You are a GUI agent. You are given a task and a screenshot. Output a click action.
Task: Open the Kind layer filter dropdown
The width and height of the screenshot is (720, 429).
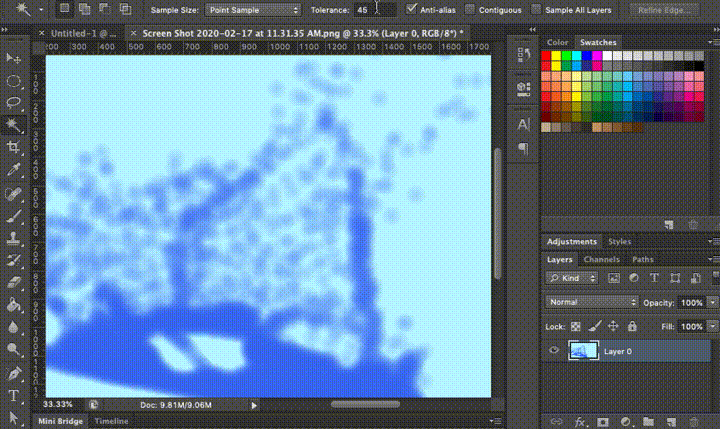coord(572,278)
